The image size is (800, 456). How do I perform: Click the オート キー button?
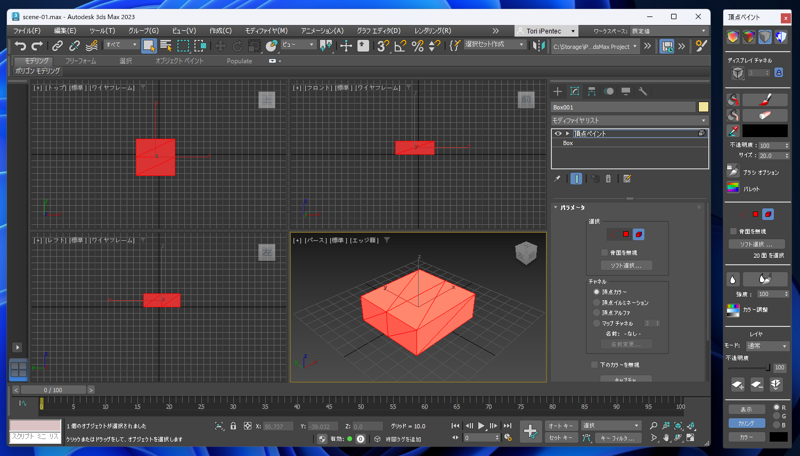pos(561,425)
